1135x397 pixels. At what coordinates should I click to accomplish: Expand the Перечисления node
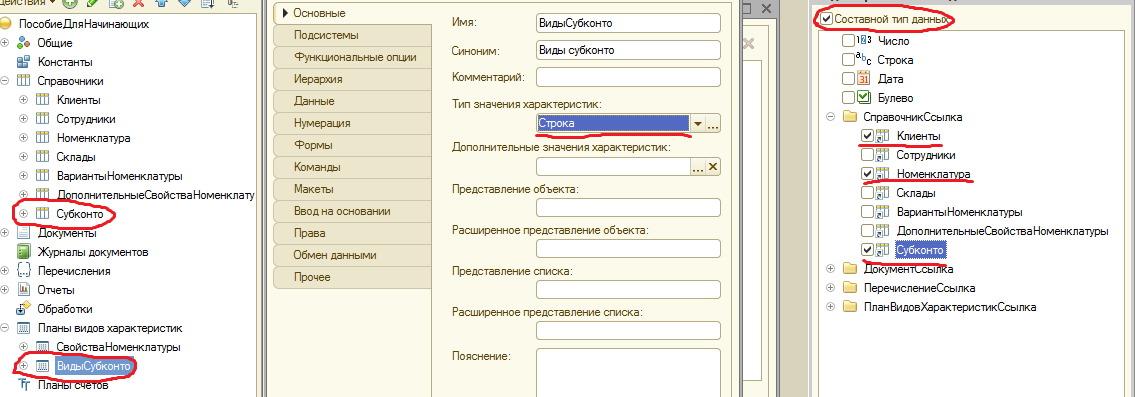[5, 271]
